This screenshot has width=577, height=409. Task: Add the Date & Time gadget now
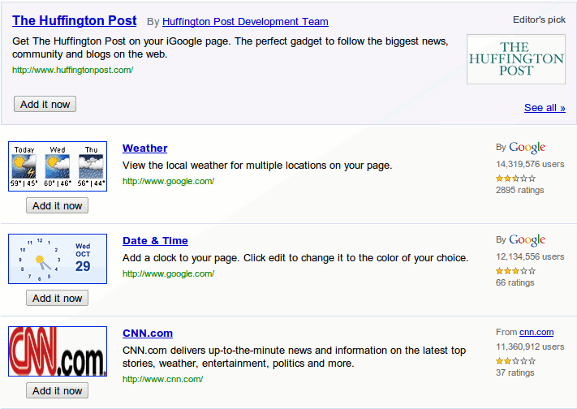57,298
